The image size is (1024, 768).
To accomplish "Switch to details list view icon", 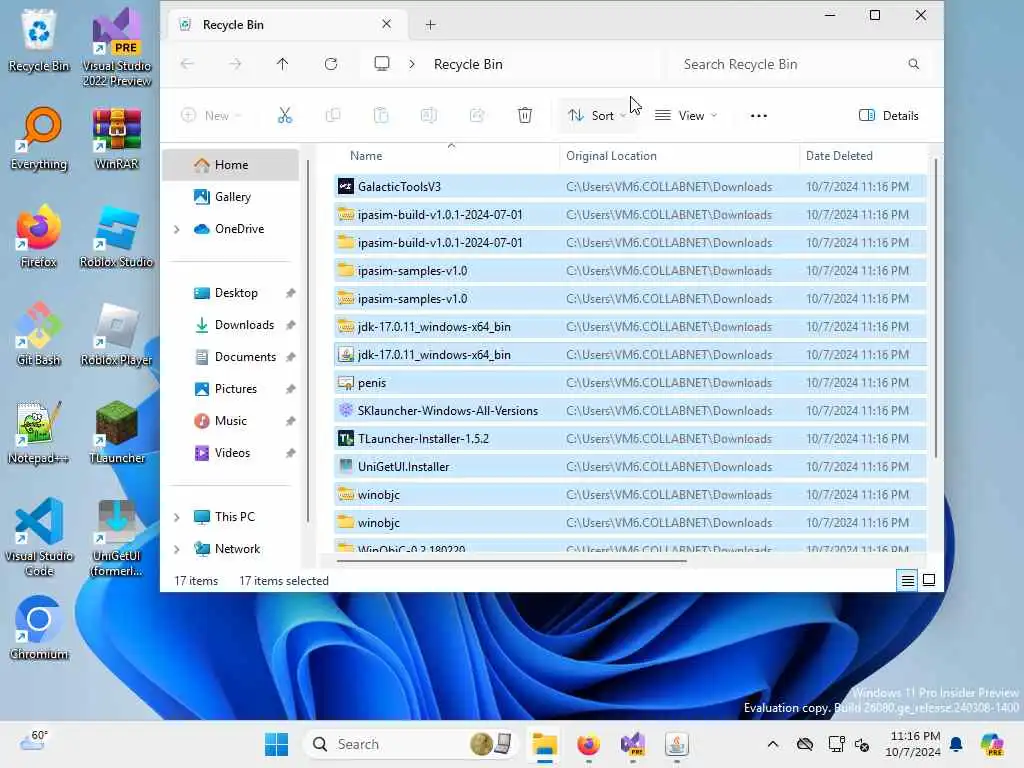I will pos(908,580).
